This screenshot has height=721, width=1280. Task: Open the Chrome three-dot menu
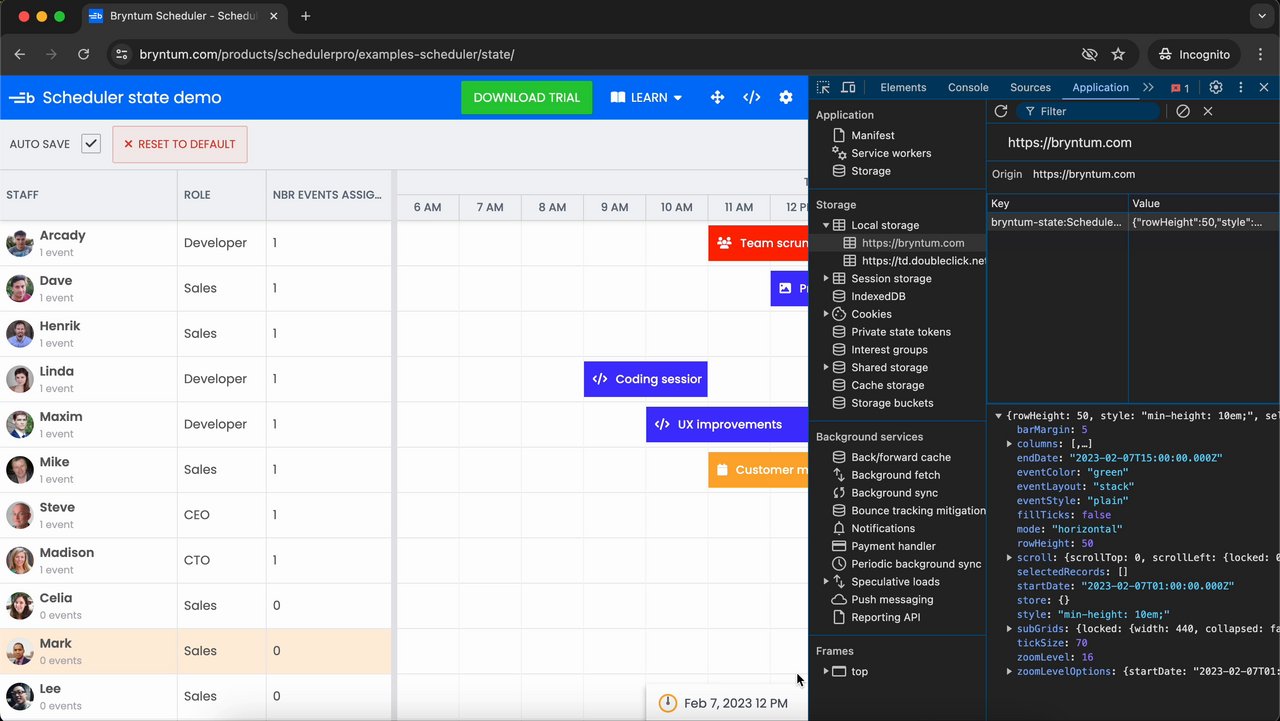(1259, 54)
